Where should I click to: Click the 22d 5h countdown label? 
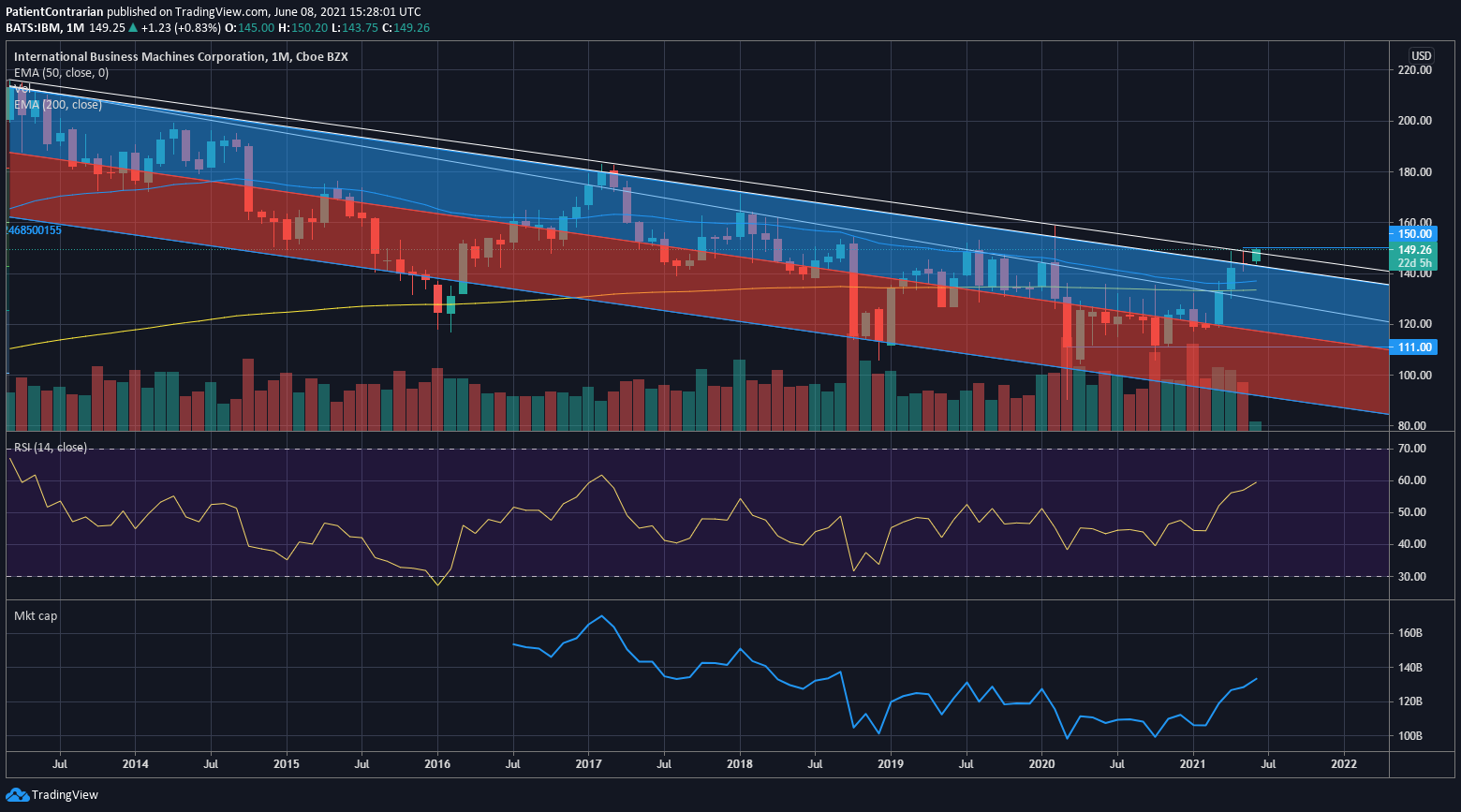click(x=1414, y=263)
